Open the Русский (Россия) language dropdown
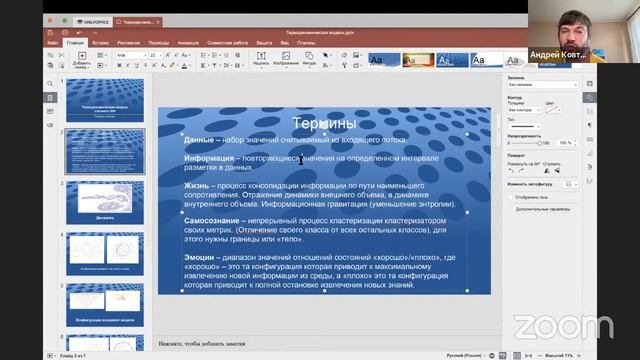Screen dimensions: 640x360 (466, 356)
